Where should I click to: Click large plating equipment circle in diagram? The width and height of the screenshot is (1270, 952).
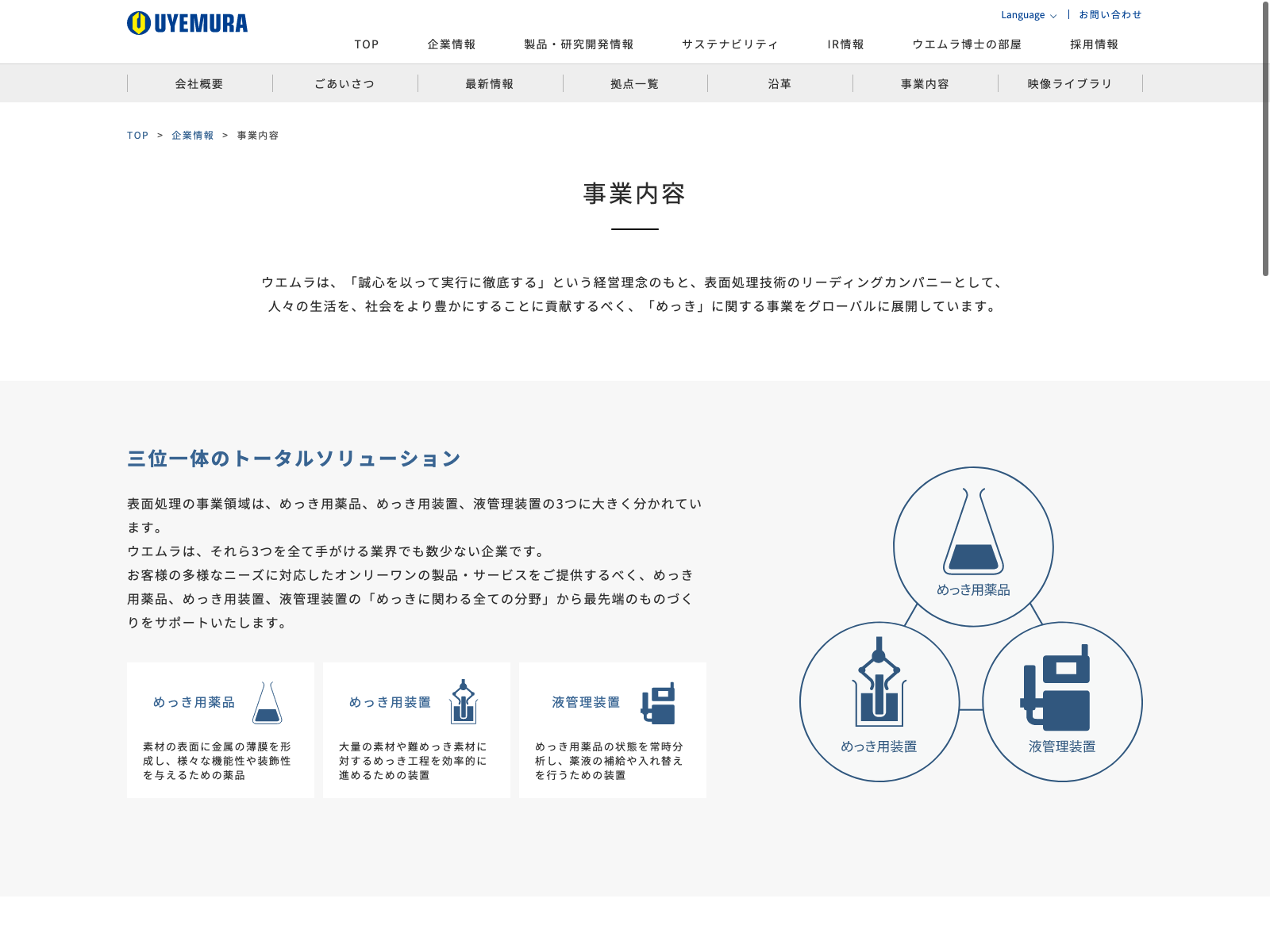879,701
